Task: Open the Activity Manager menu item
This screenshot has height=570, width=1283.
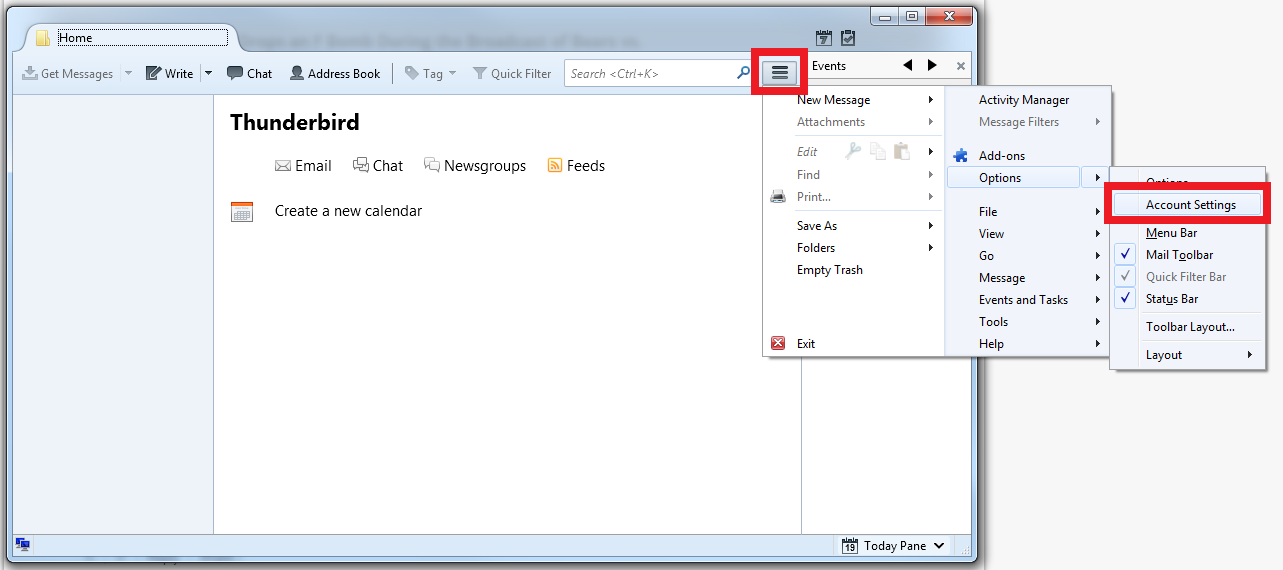Action: [x=1023, y=100]
